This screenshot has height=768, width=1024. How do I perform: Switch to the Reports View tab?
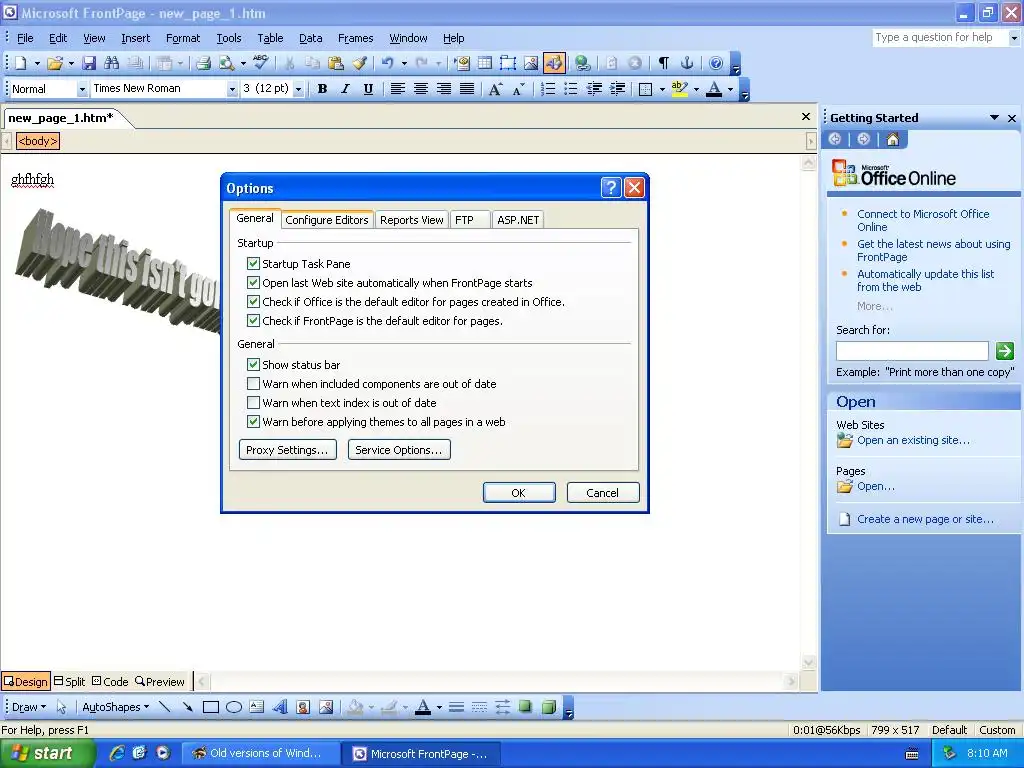pyautogui.click(x=411, y=220)
